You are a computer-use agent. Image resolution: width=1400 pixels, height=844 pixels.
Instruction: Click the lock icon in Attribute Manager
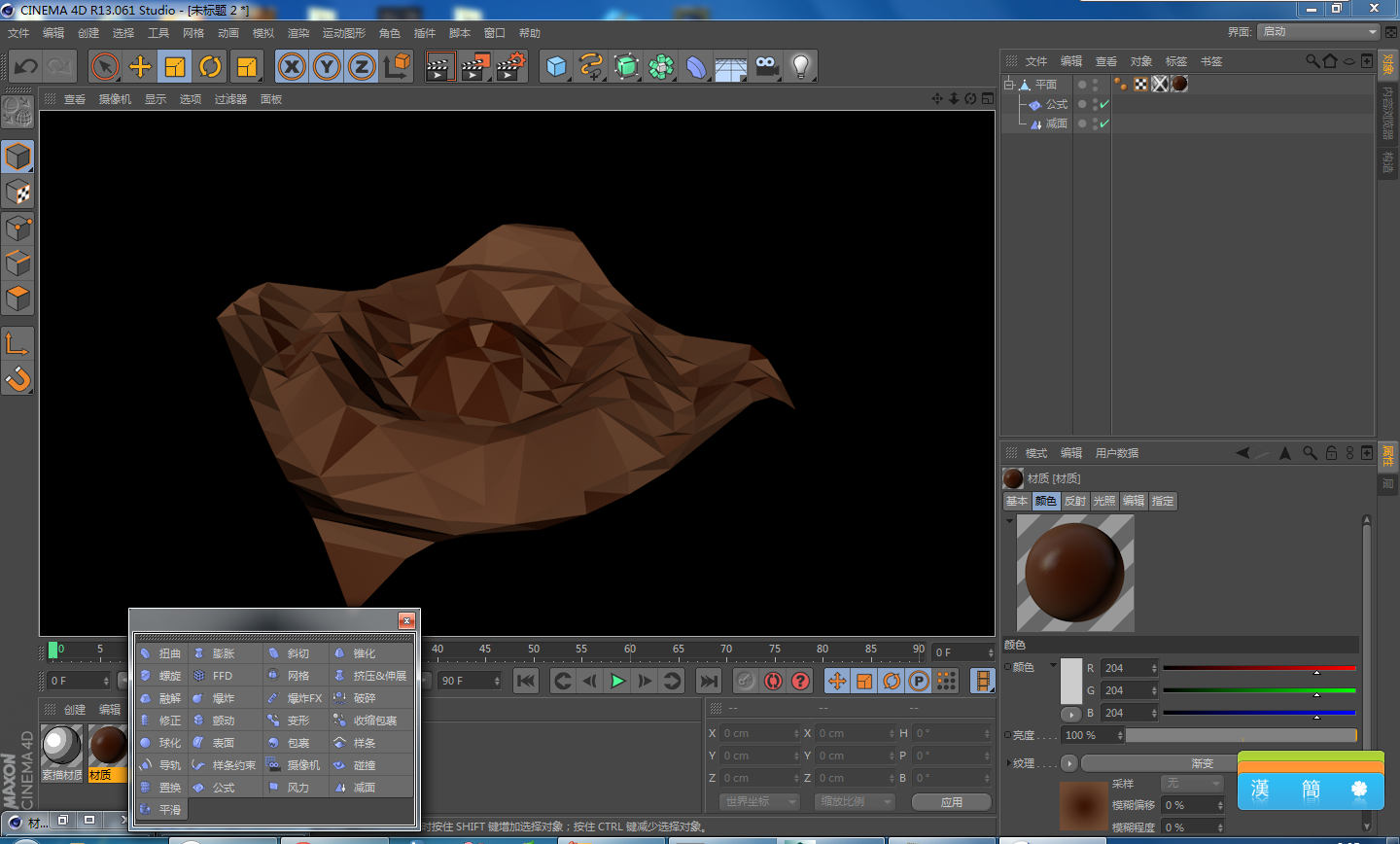pos(1331,453)
